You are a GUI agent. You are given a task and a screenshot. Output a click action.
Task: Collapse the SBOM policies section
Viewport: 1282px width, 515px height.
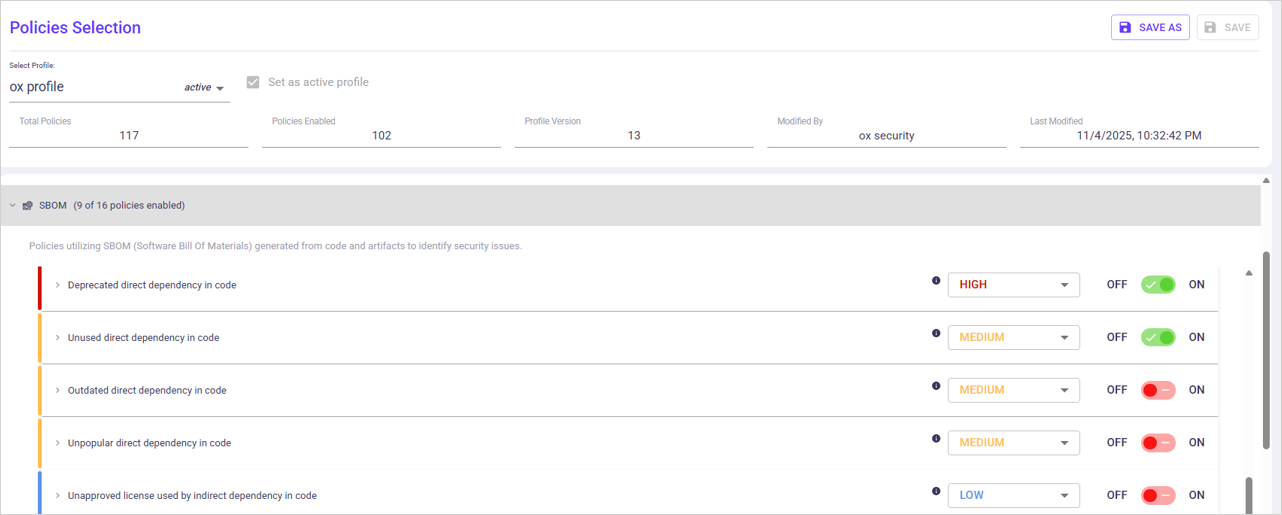[13, 206]
